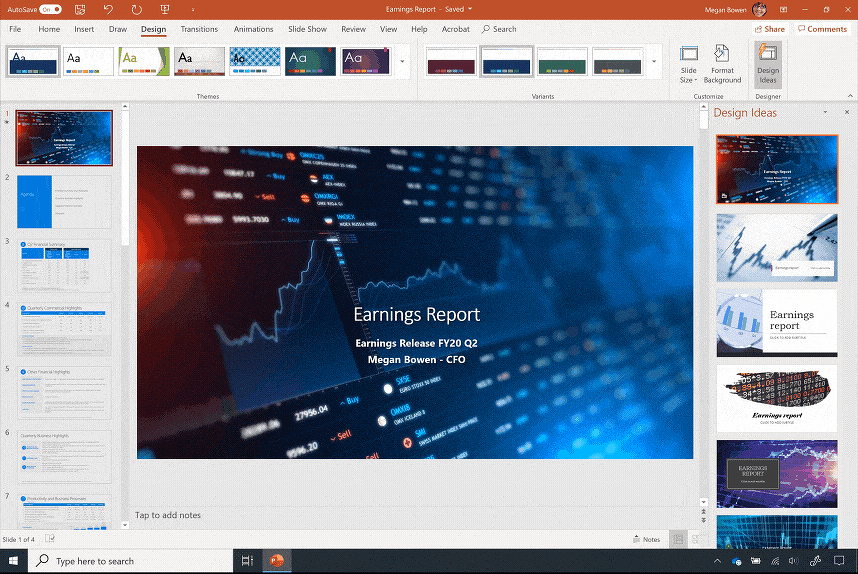
Task: Apply the line chart on paper design idea
Action: click(777, 248)
